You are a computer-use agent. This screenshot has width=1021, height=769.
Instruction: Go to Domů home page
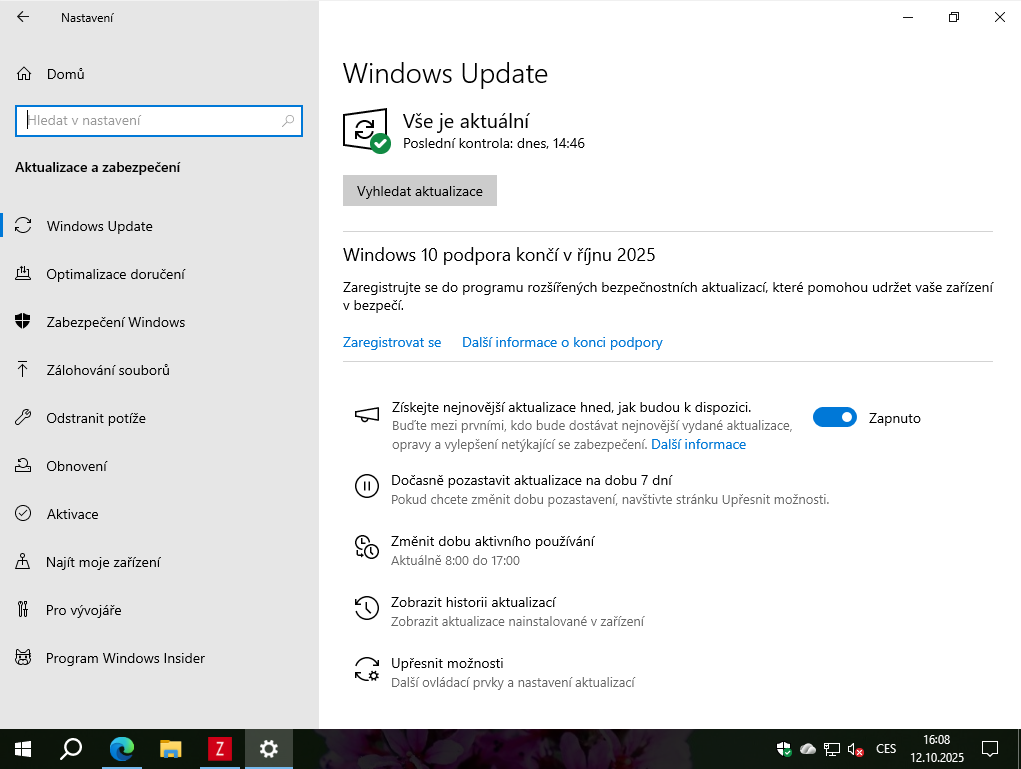click(65, 74)
